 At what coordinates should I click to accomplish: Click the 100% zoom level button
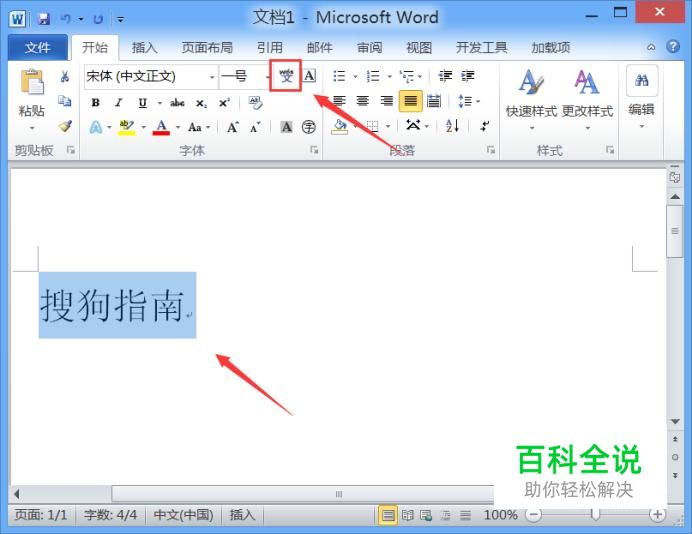point(500,515)
